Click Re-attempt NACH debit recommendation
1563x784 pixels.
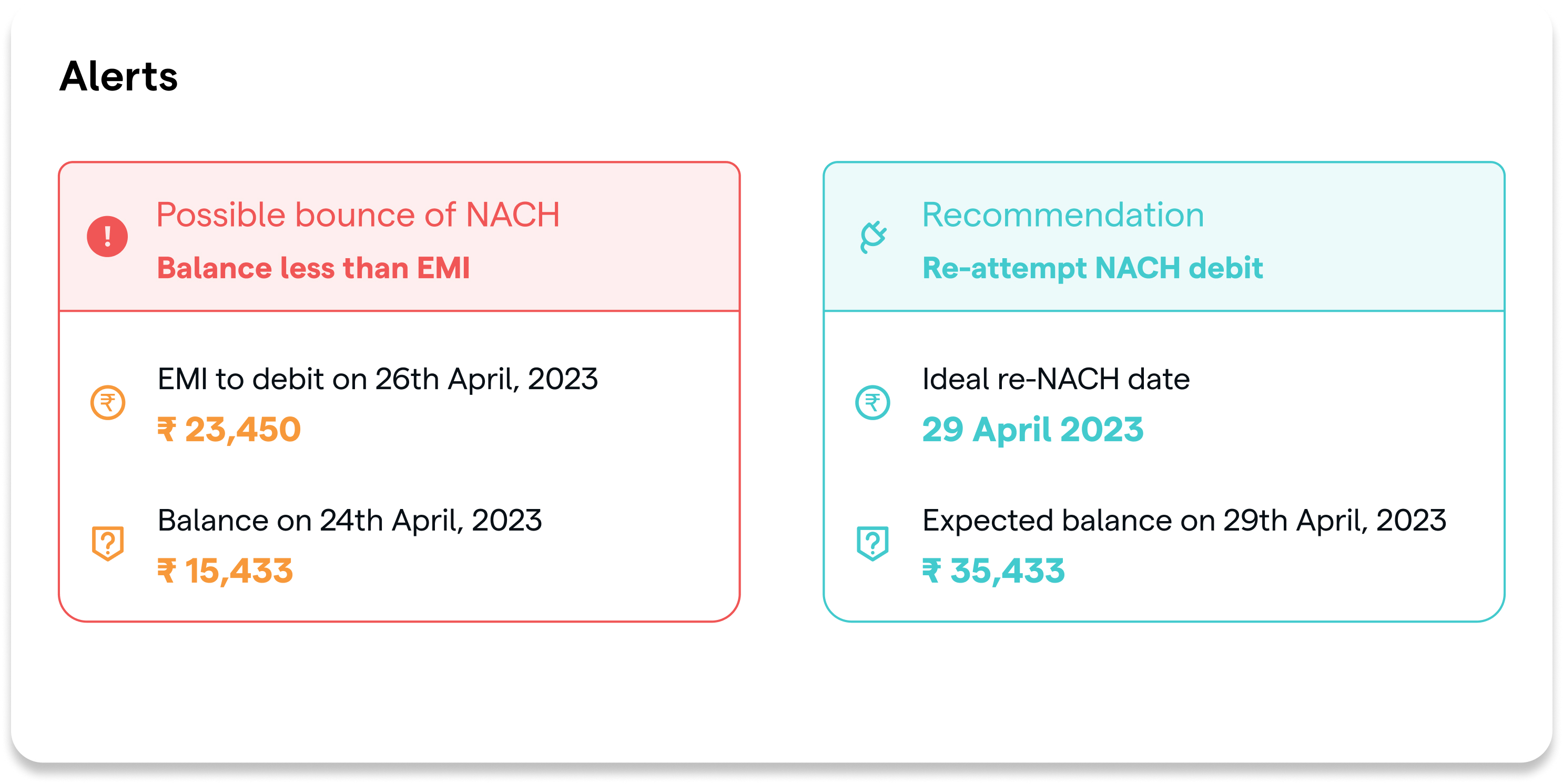[x=1092, y=268]
